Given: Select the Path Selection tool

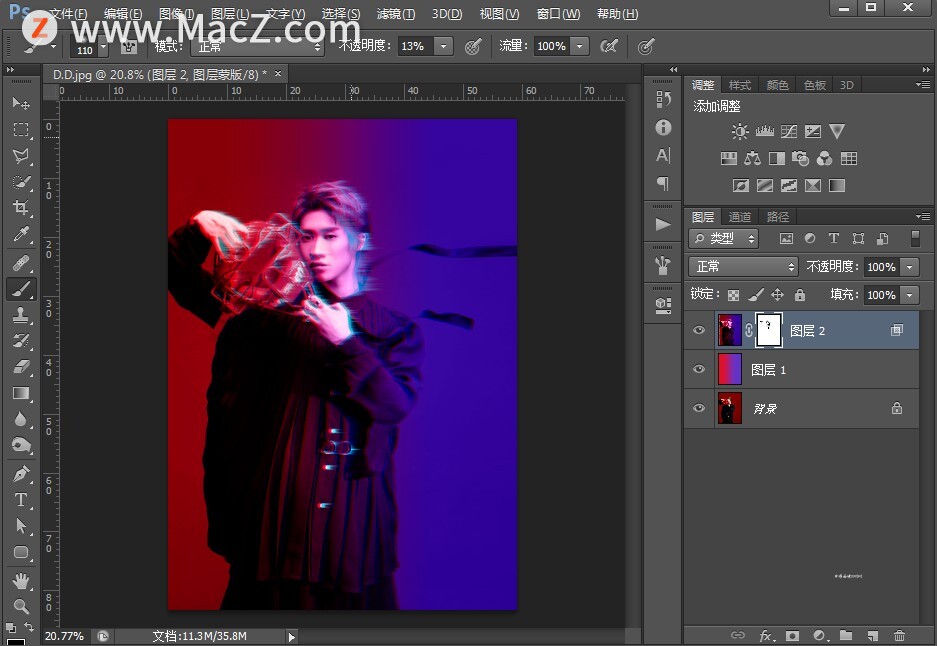Looking at the screenshot, I should click(21, 526).
